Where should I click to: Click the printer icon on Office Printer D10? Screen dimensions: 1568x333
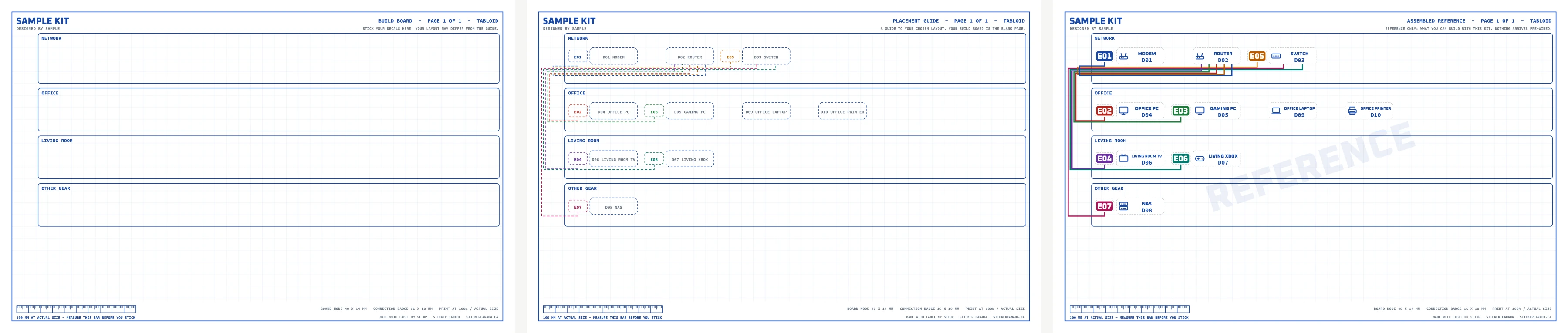coord(1352,111)
